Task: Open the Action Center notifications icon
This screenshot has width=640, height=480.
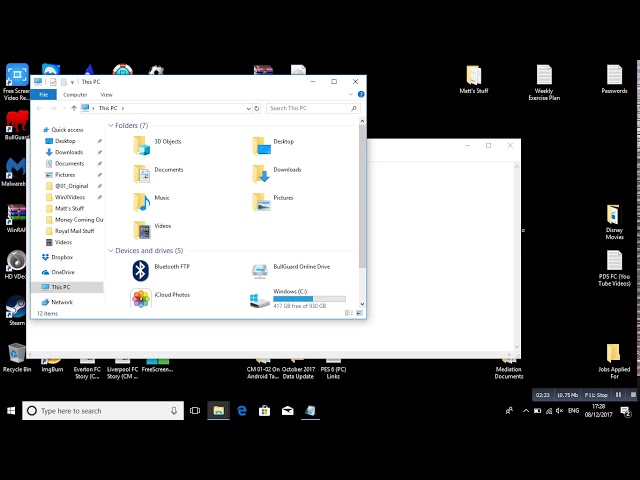Action: coord(625,411)
